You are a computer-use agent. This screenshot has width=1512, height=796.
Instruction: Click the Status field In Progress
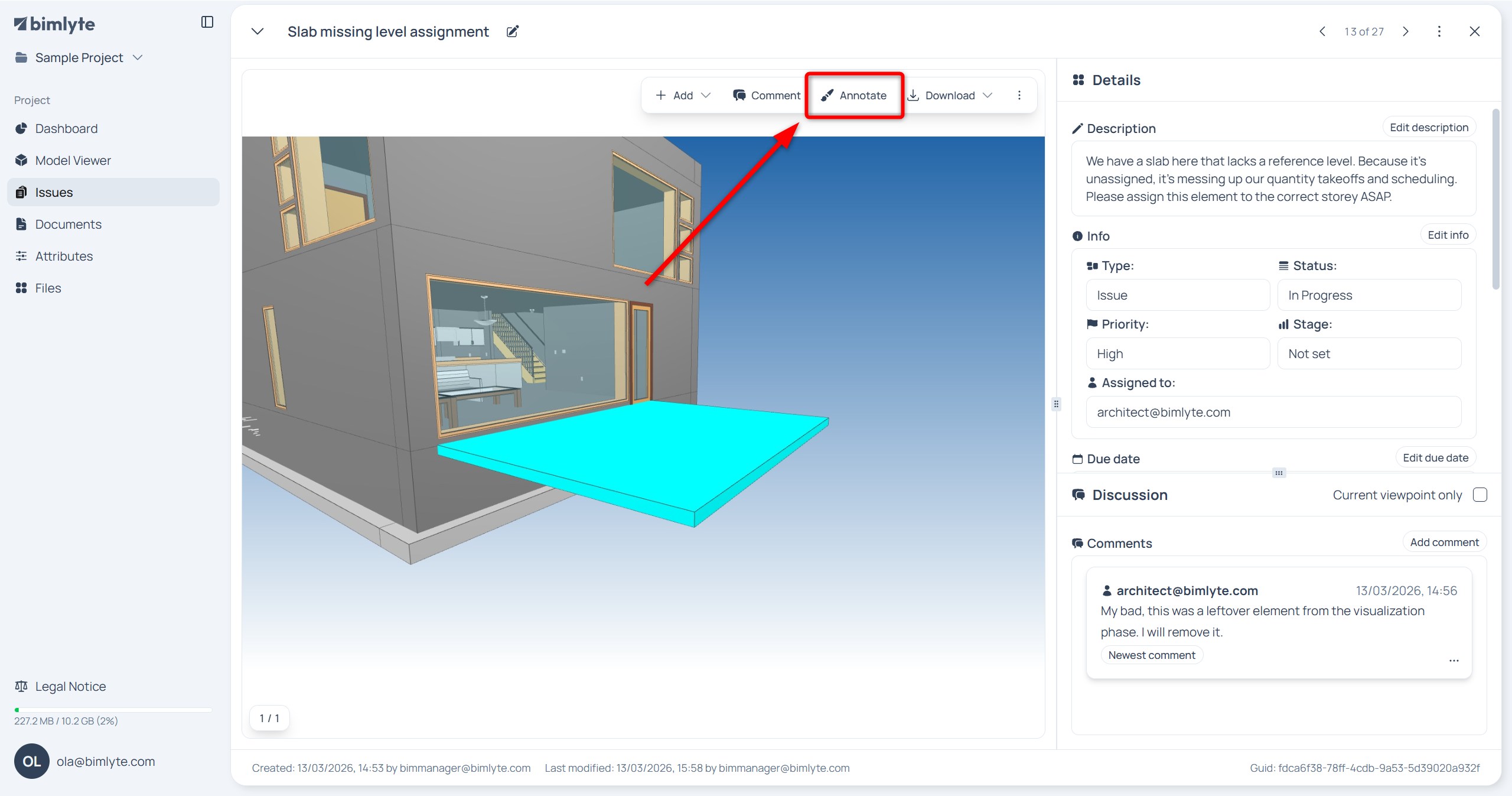tap(1369, 295)
